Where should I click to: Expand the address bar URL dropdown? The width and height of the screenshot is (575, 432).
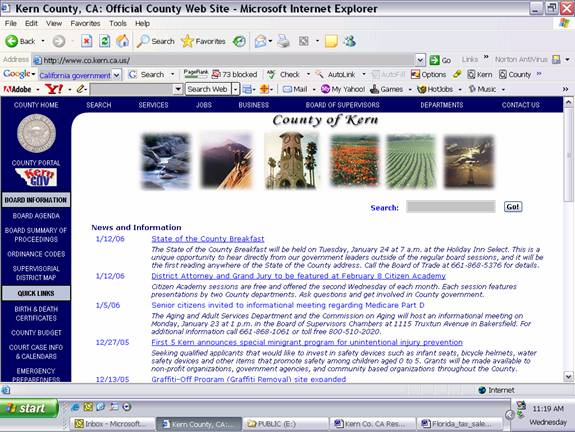420,60
